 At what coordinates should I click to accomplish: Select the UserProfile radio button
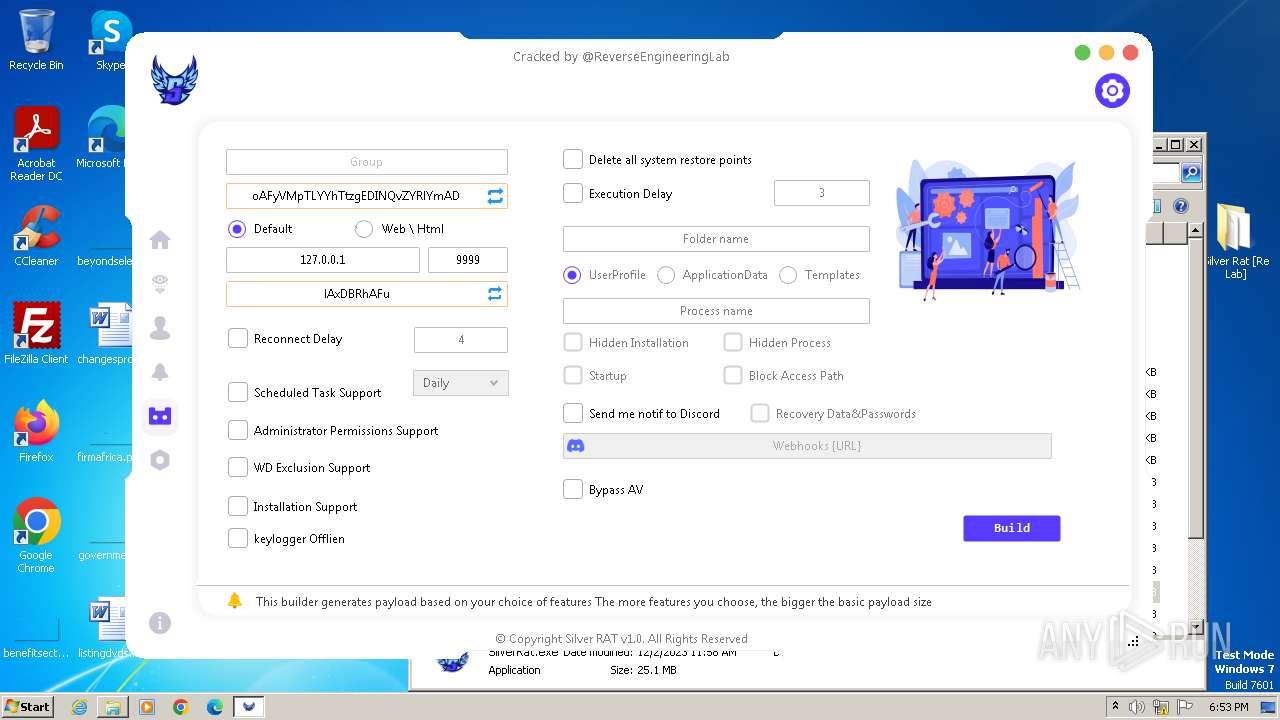tap(572, 275)
